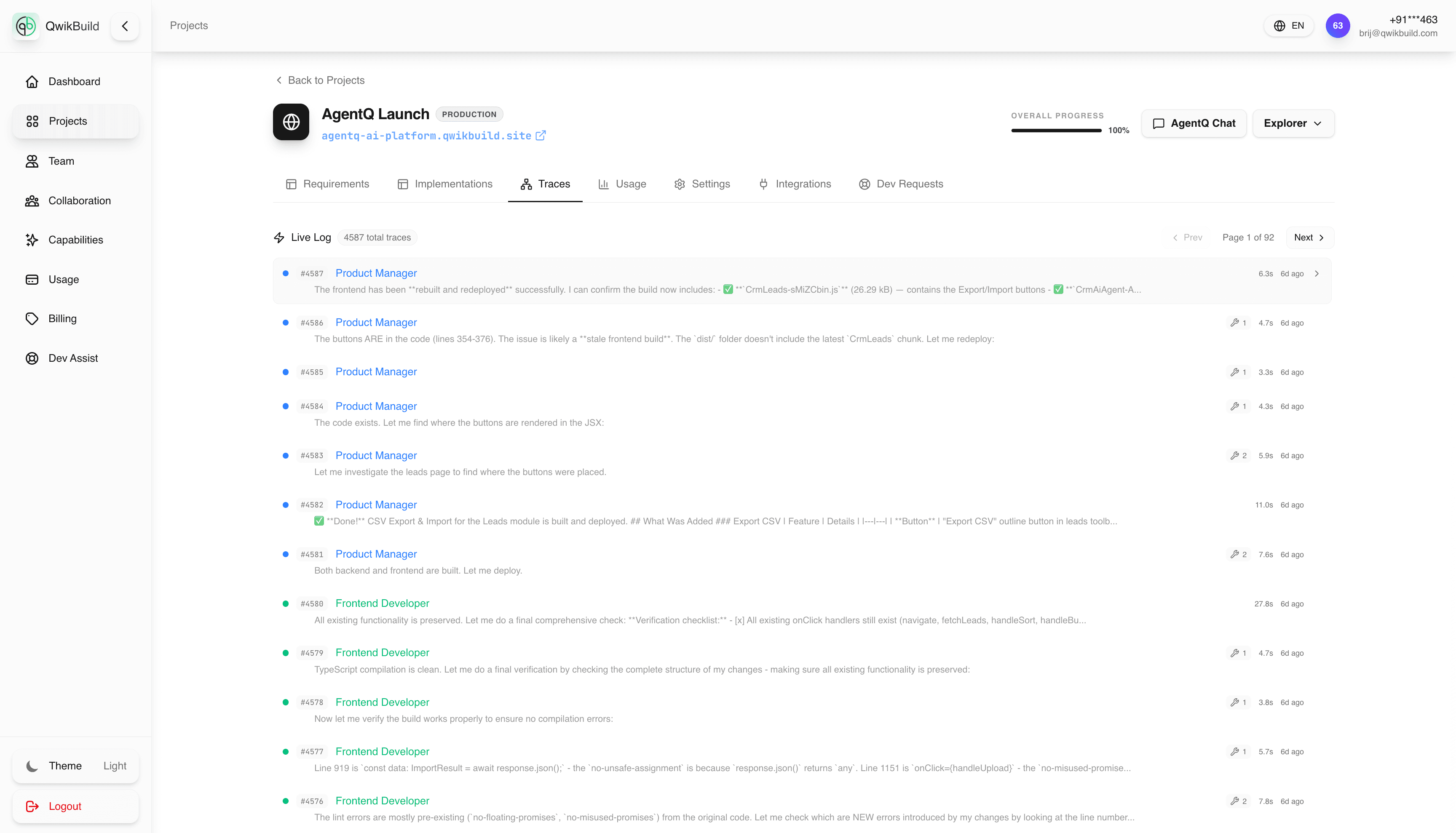Image resolution: width=1456 pixels, height=833 pixels.
Task: Click the moon theme icon
Action: [x=32, y=766]
